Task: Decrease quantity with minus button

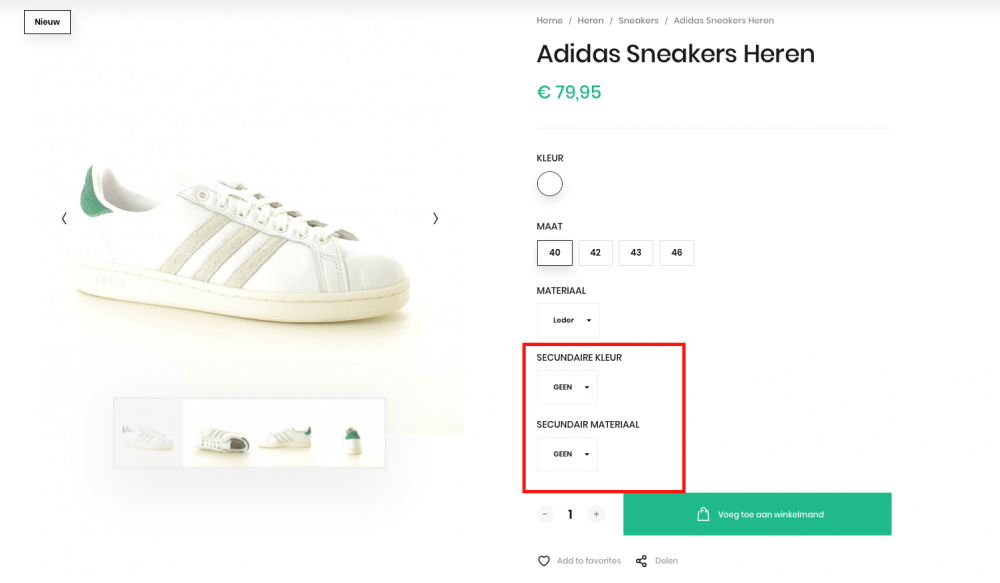Action: click(545, 514)
